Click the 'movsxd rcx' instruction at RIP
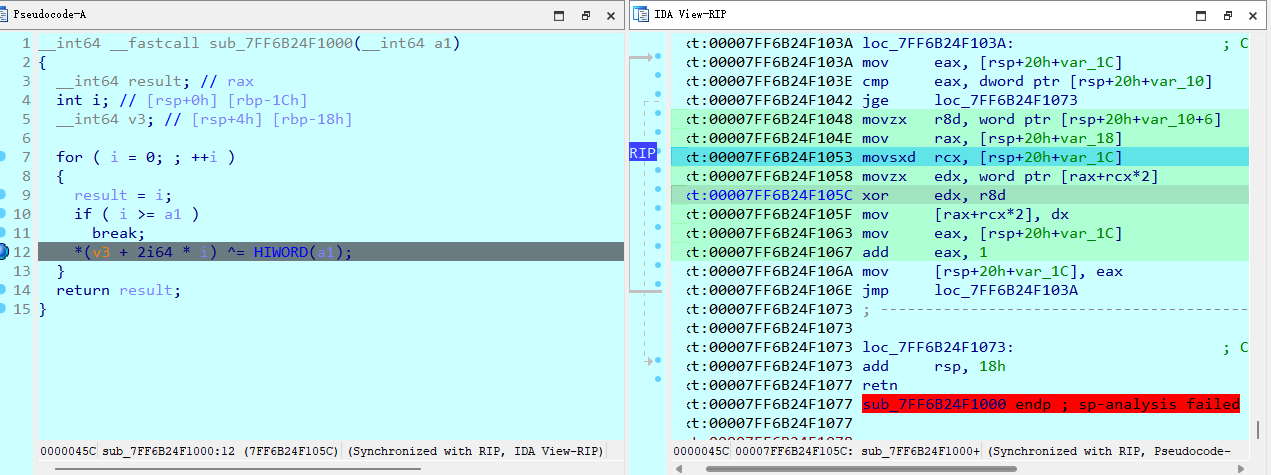Screen dimensions: 1271x475 click(x=992, y=157)
